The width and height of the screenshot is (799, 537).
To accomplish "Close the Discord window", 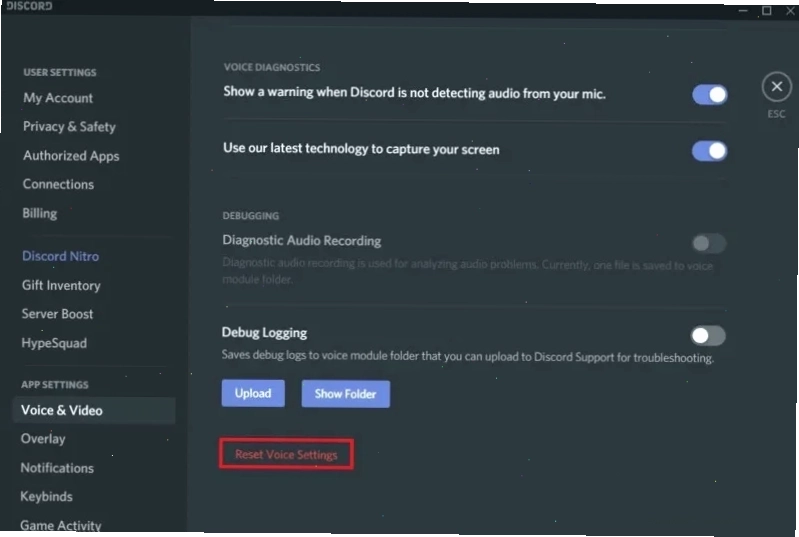I will [x=790, y=10].
